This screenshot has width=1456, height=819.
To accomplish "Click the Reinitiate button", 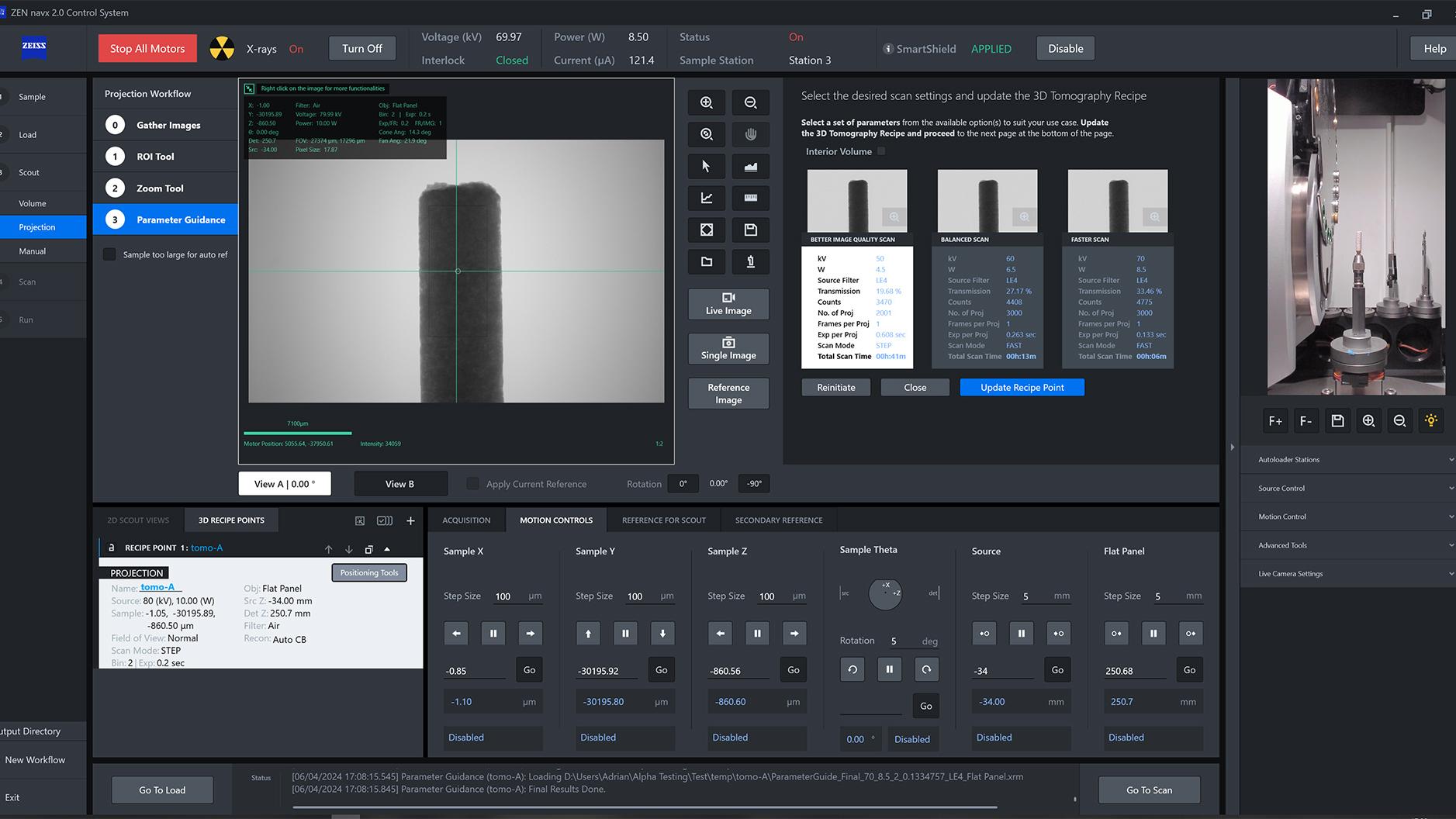I will point(836,387).
